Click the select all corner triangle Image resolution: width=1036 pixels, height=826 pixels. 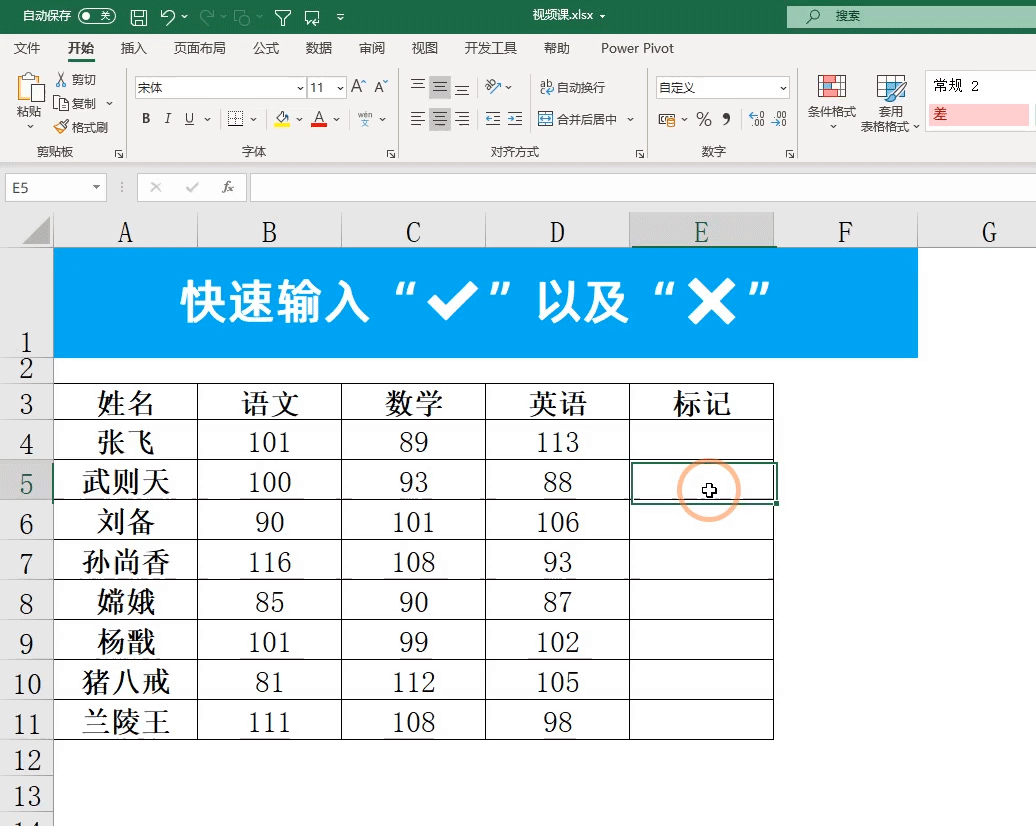(36, 231)
